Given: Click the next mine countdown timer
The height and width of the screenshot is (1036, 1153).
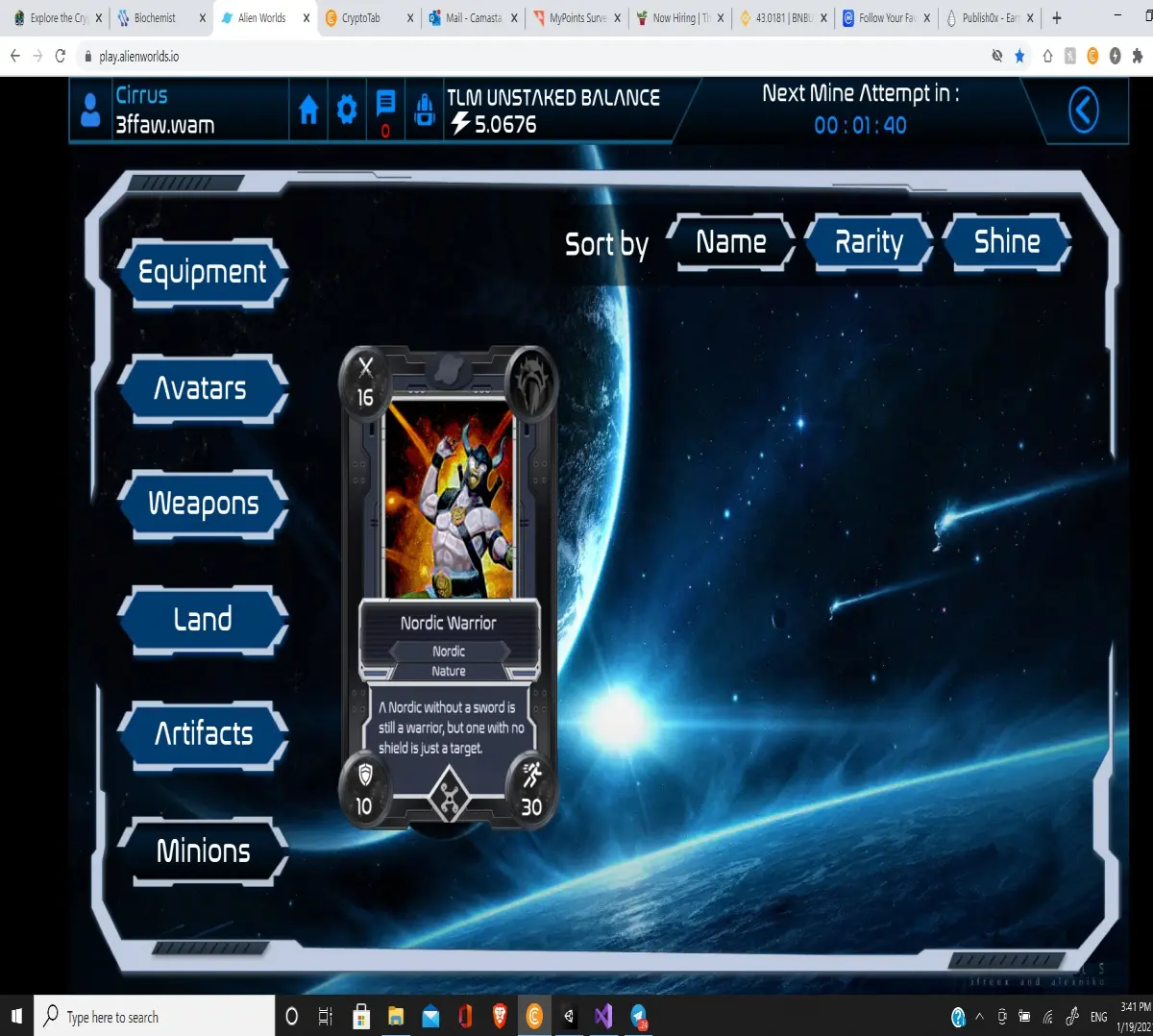Looking at the screenshot, I should [860, 126].
